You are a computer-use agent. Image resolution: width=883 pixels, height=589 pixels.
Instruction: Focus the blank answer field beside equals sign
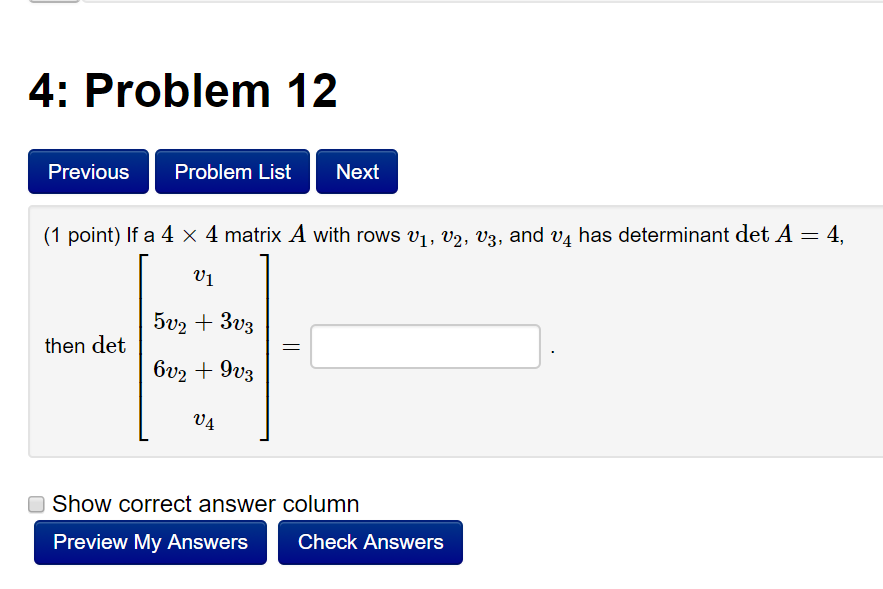tap(424, 345)
